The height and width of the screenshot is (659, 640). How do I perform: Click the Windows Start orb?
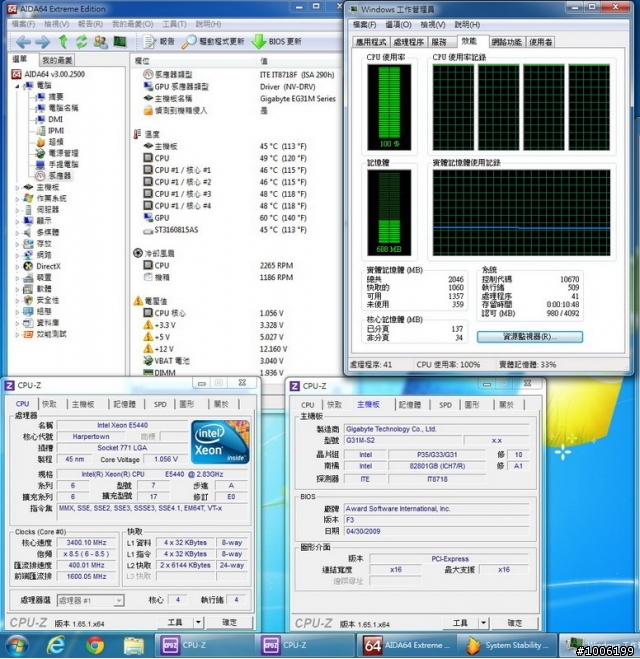click(16, 645)
